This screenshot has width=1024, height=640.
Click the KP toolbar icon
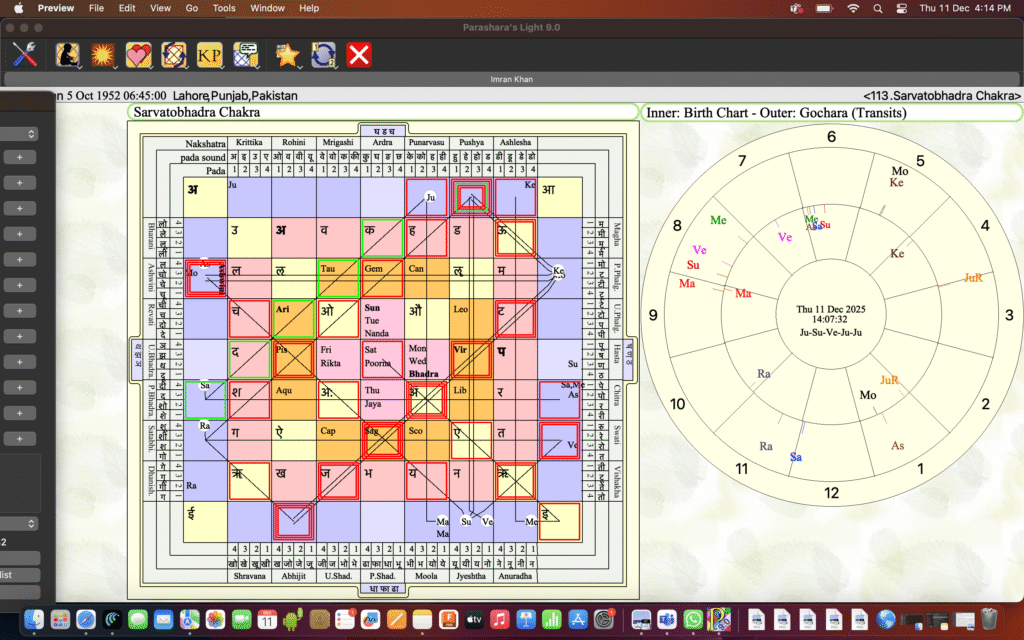(209, 54)
